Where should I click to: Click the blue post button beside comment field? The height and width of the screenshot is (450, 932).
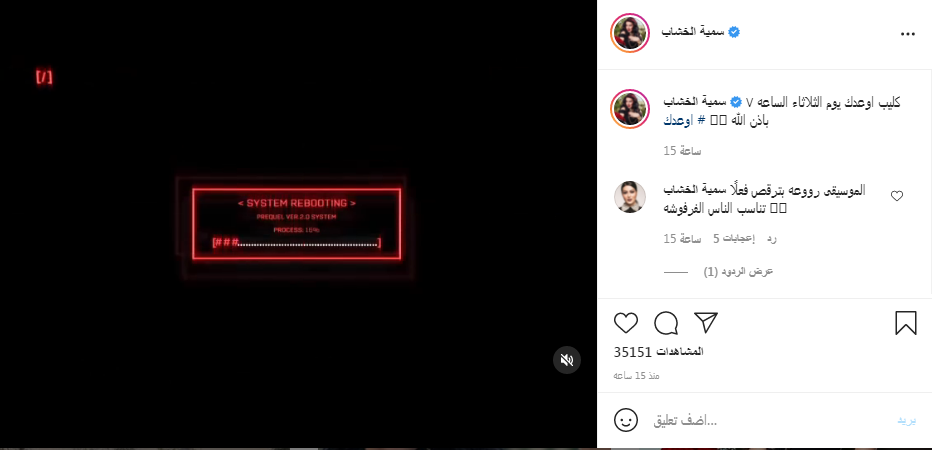(906, 421)
